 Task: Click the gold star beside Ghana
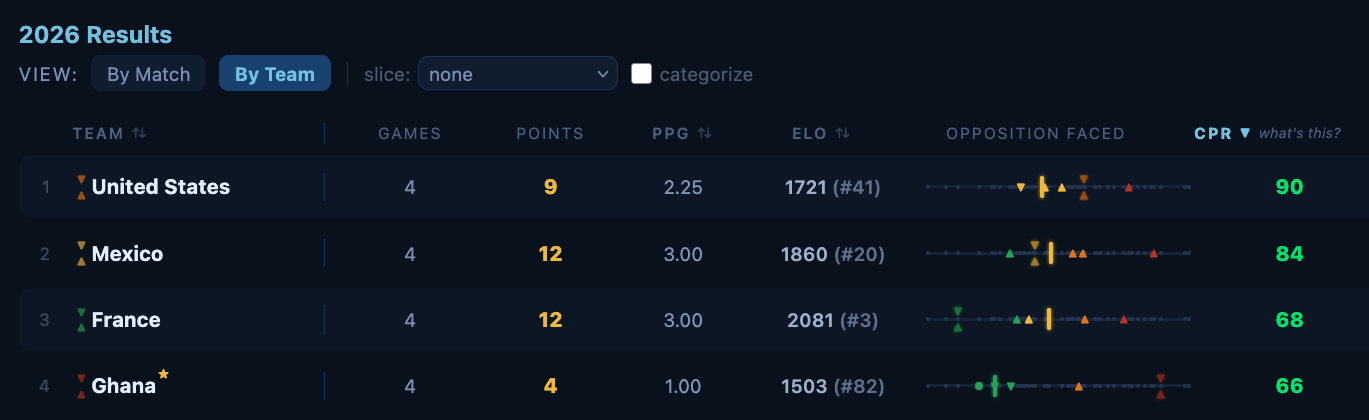pos(164,375)
